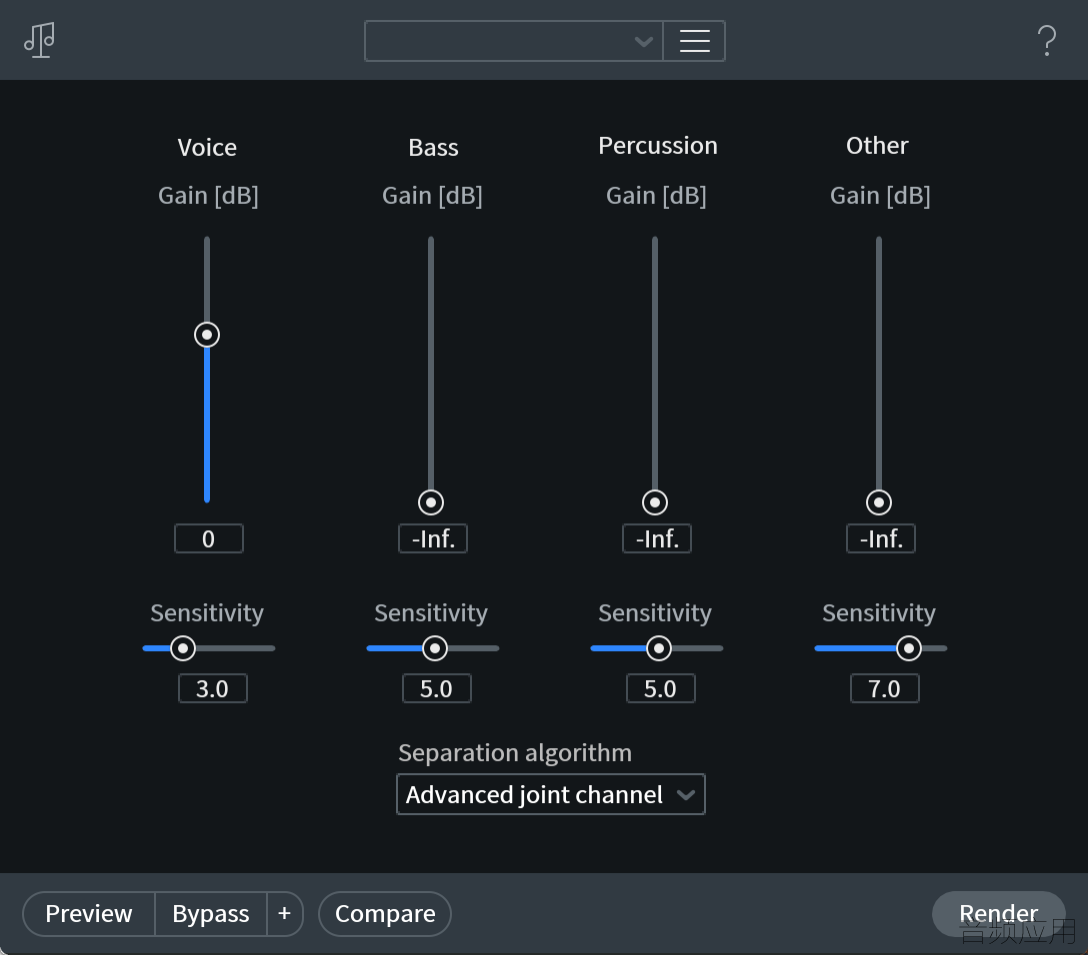This screenshot has height=955, width=1088.
Task: Open the help question mark icon
Action: click(x=1046, y=41)
